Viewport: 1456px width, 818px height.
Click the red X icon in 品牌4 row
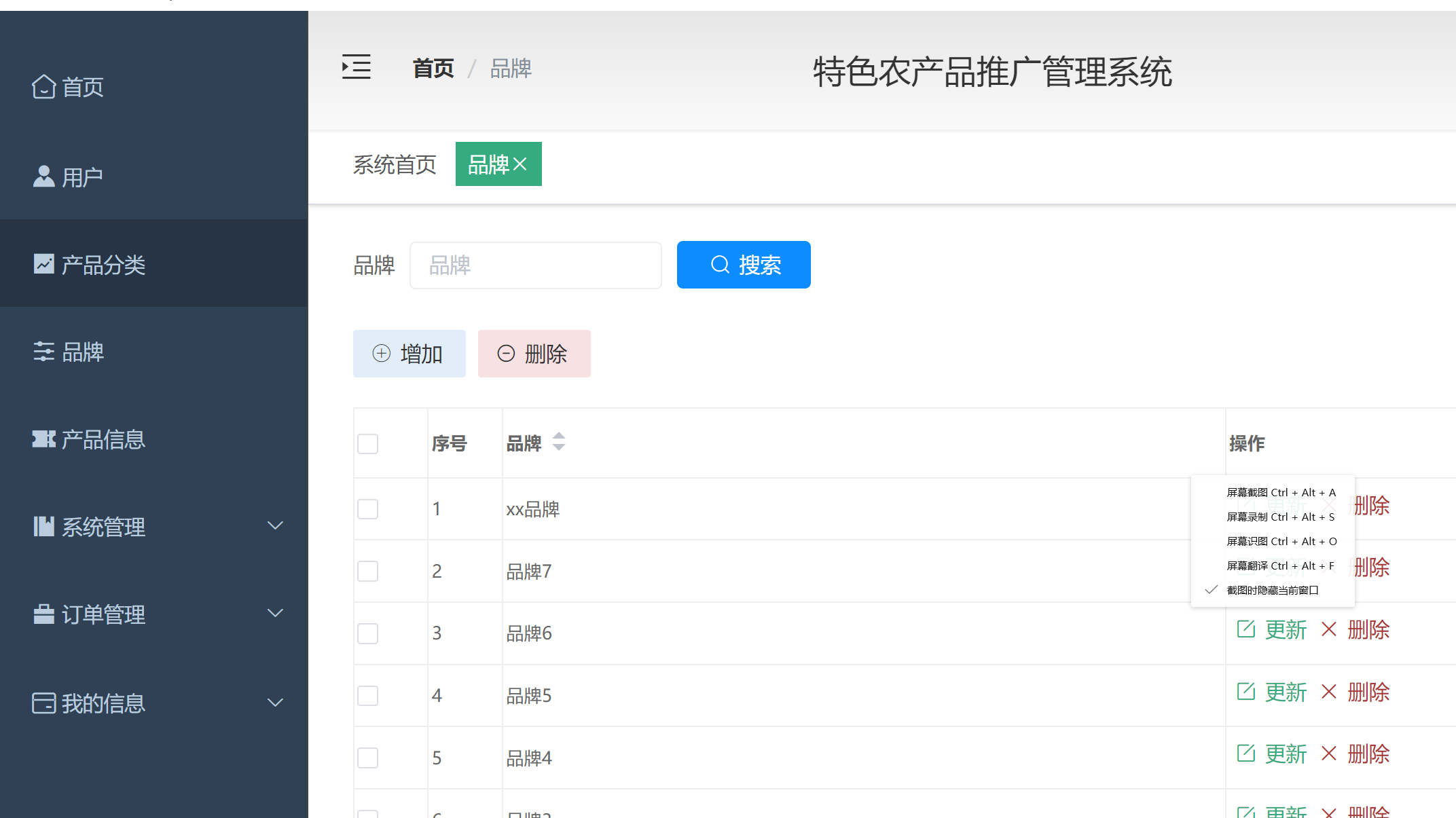coord(1329,754)
